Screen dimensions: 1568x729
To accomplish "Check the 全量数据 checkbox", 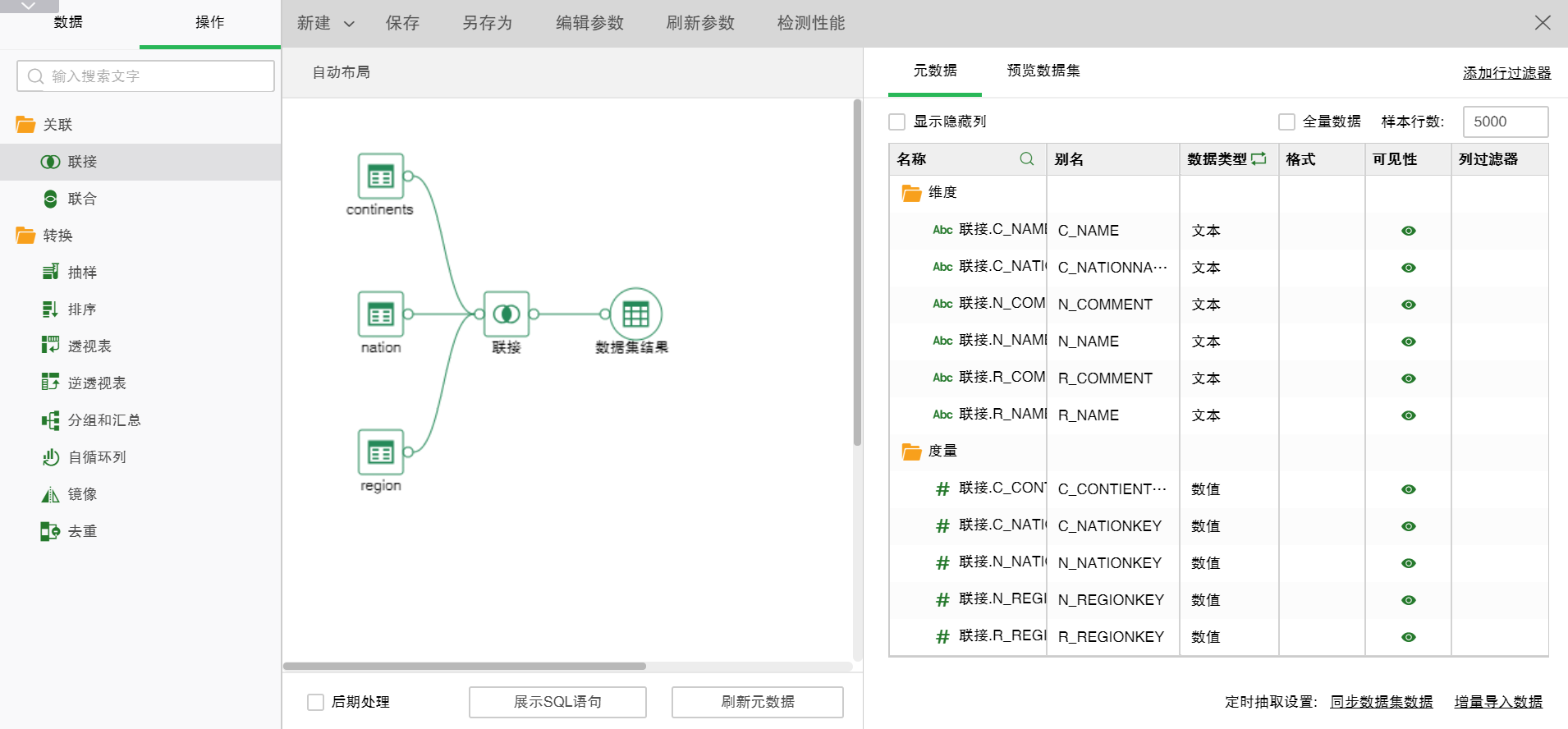I will coord(1286,121).
